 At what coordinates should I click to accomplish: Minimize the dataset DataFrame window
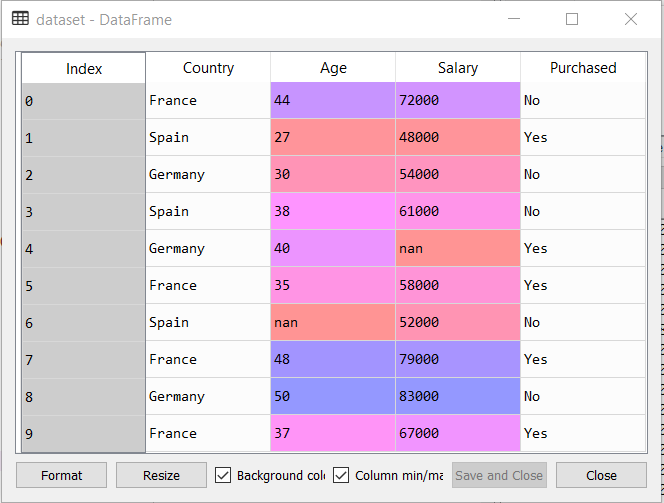[x=514, y=19]
